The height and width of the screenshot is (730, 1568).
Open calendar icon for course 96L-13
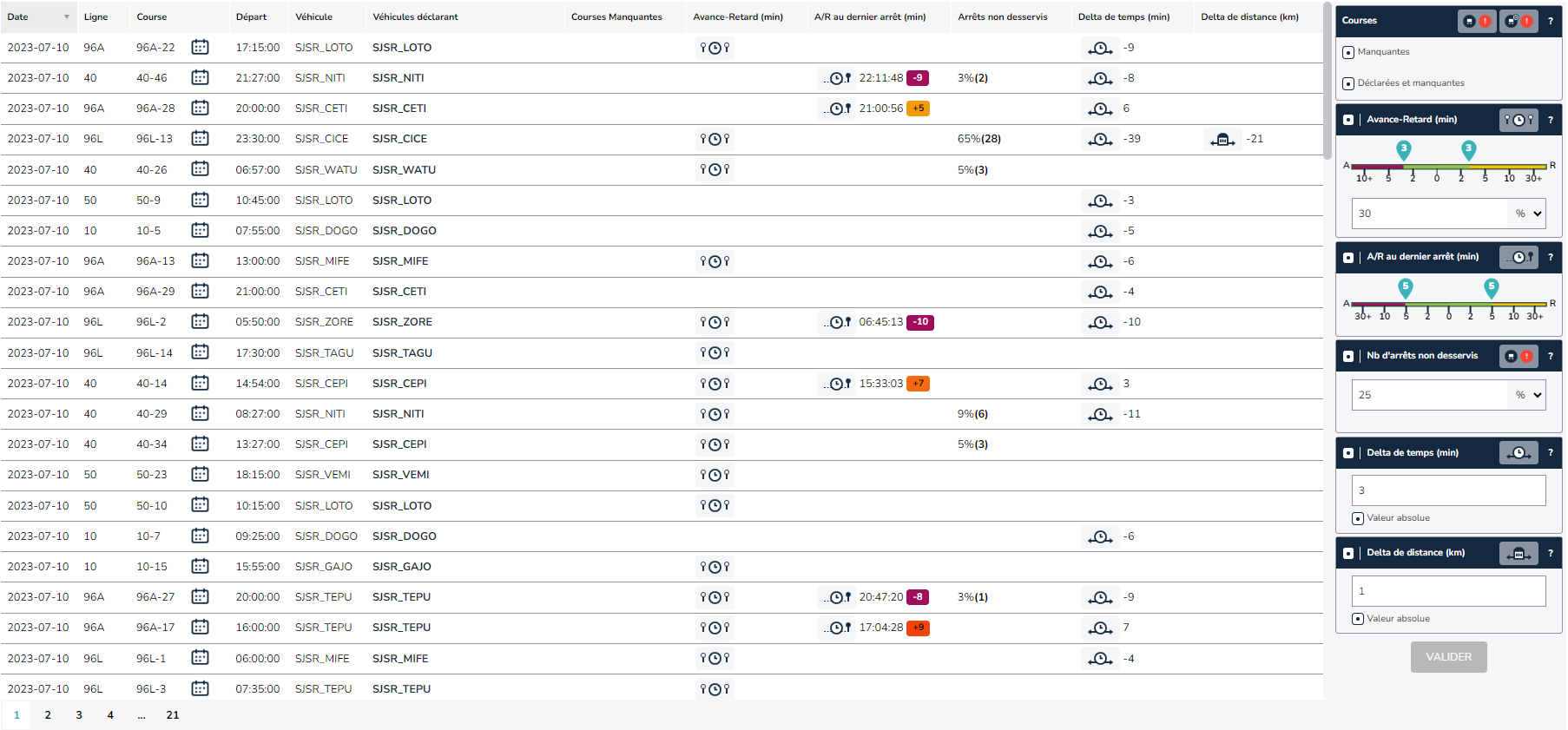coord(200,138)
